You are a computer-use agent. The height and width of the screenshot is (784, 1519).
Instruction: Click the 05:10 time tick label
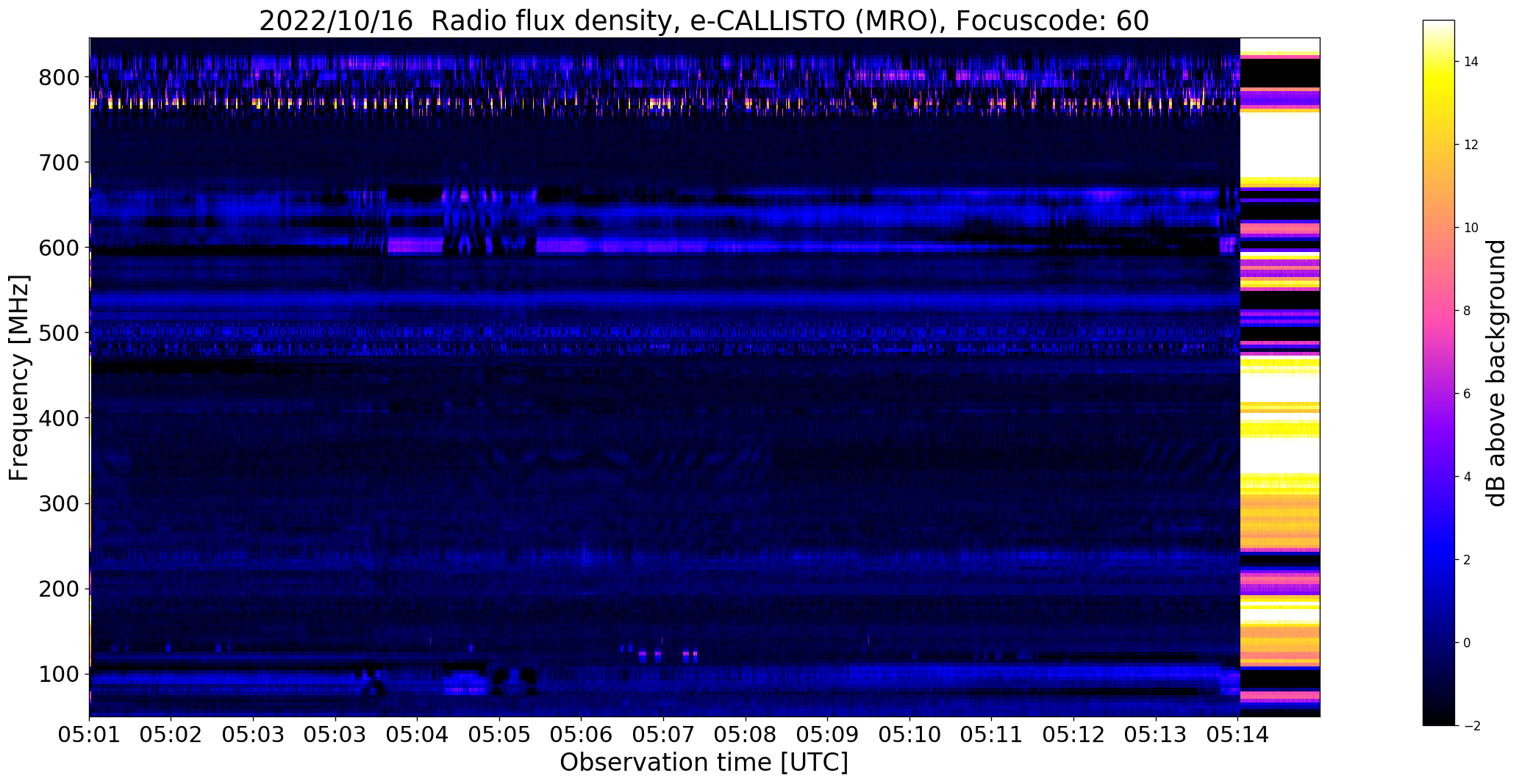(x=909, y=735)
